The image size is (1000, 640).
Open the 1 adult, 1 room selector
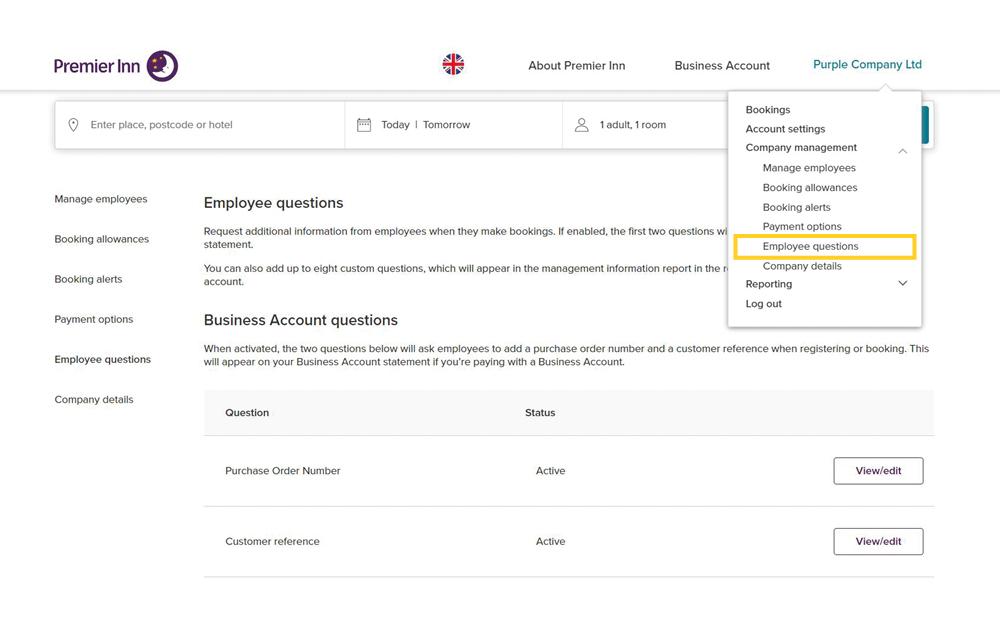(x=645, y=125)
